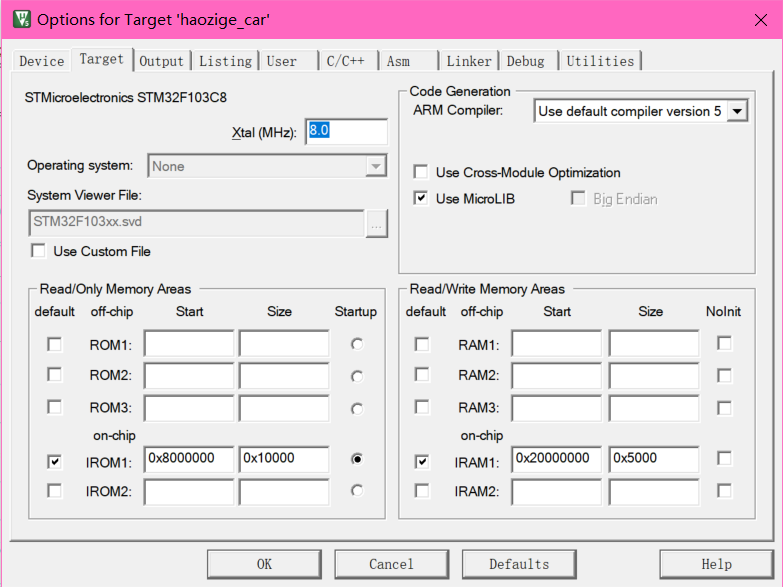
Task: Enable Use Custom File checkbox
Action: (38, 251)
